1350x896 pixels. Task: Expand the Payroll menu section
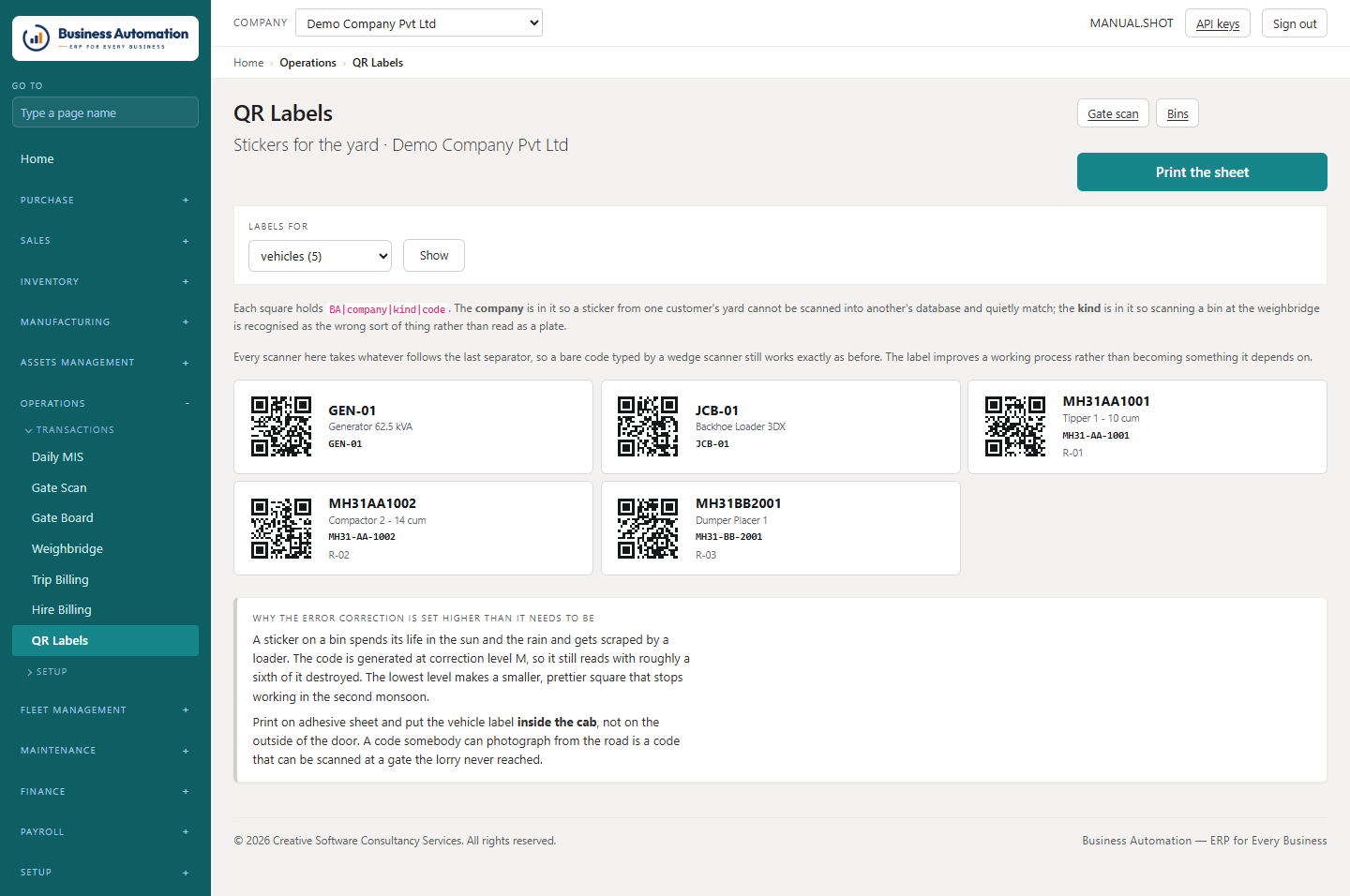coord(105,832)
